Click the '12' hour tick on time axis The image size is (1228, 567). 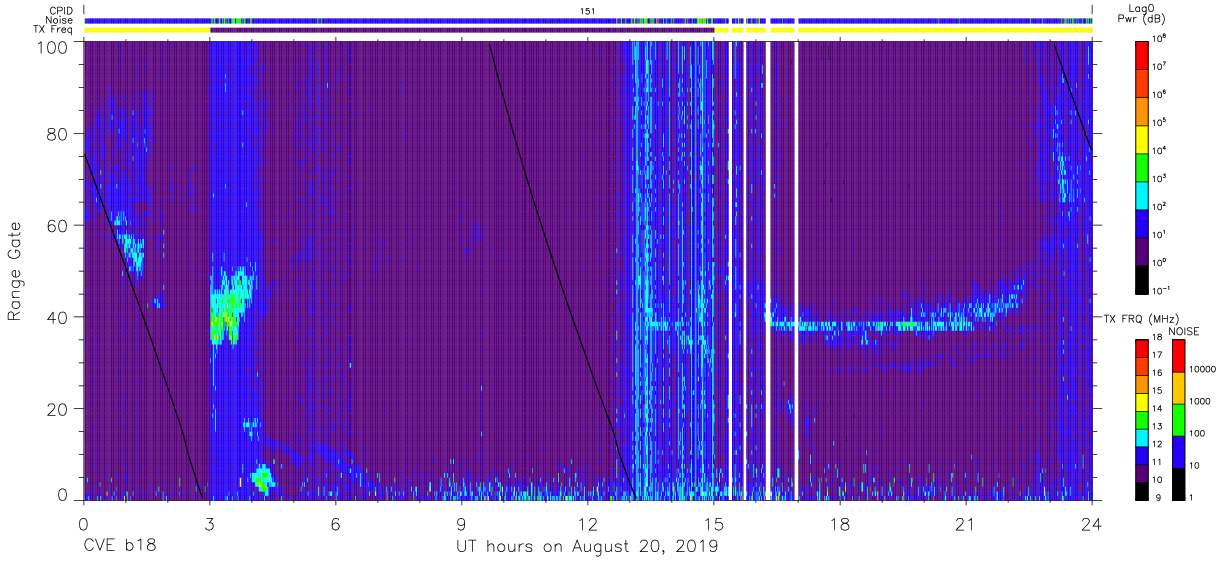[587, 524]
